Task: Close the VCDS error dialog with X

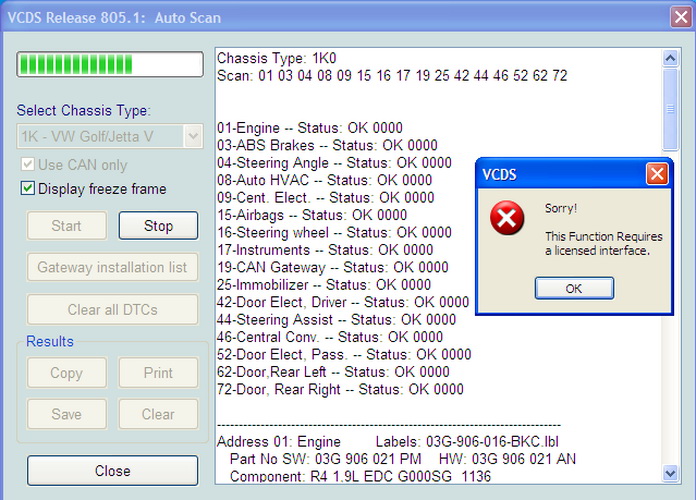Action: 657,174
